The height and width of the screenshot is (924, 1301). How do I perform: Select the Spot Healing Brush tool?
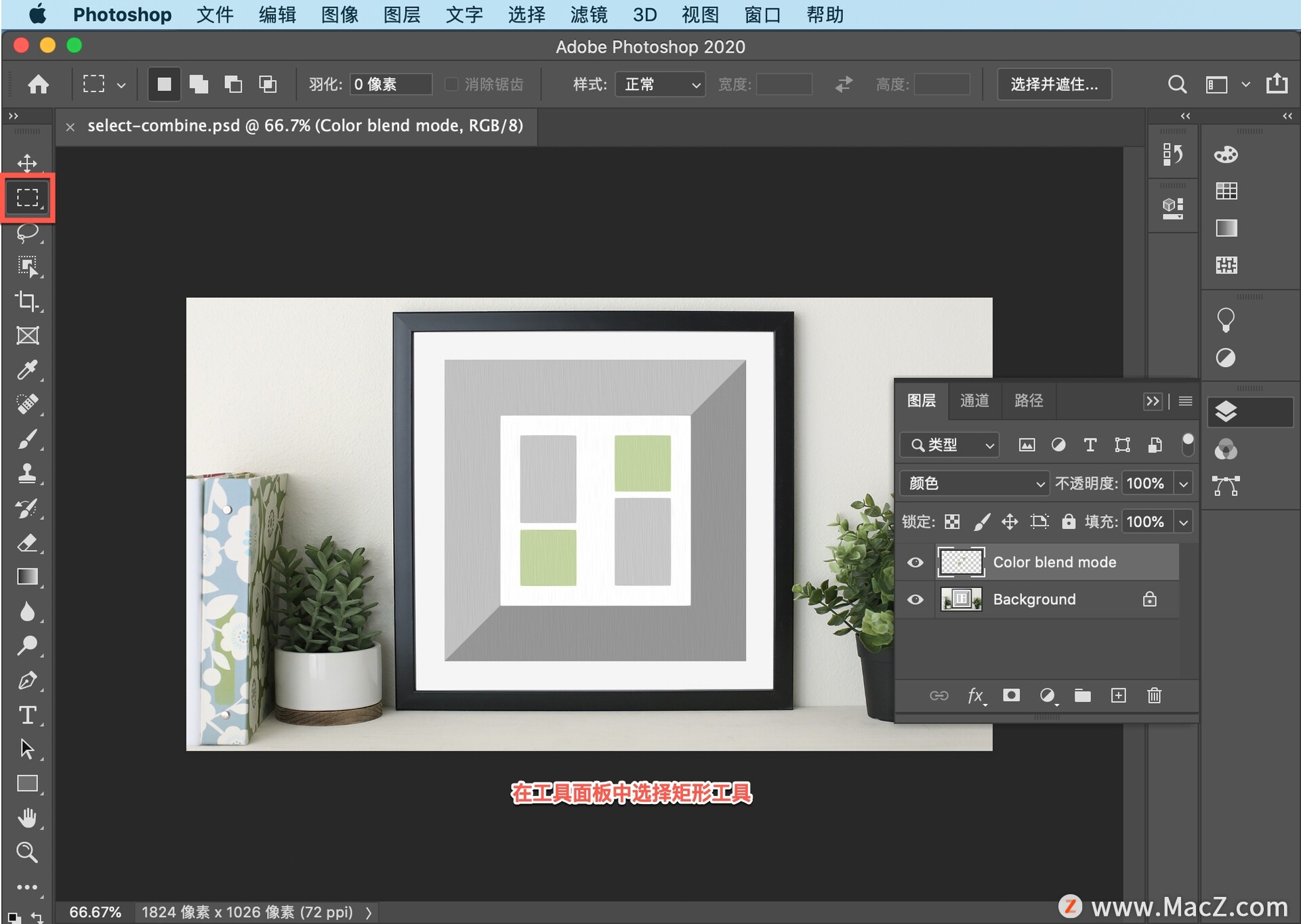point(27,404)
